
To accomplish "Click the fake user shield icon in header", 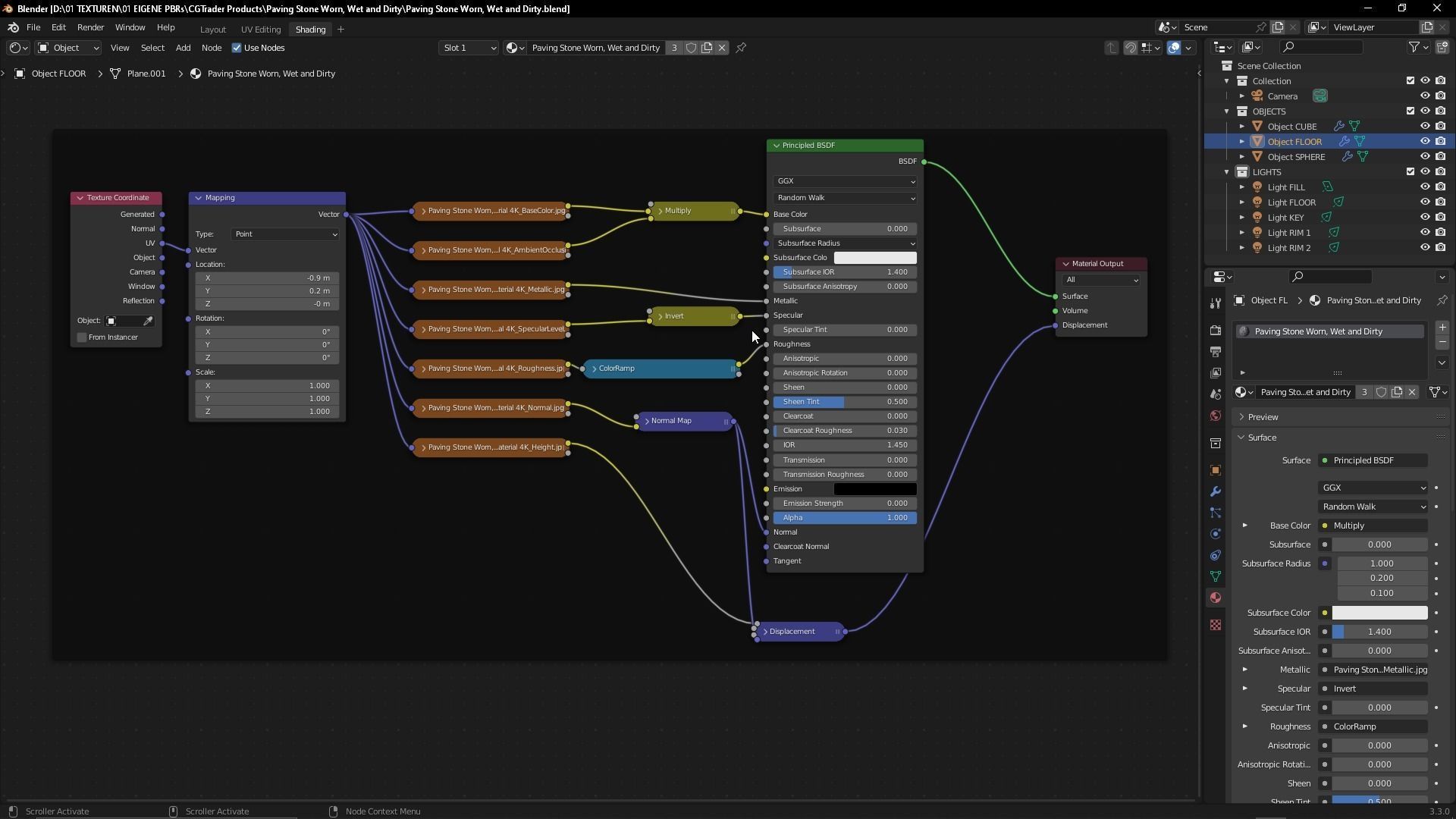I will click(x=691, y=48).
